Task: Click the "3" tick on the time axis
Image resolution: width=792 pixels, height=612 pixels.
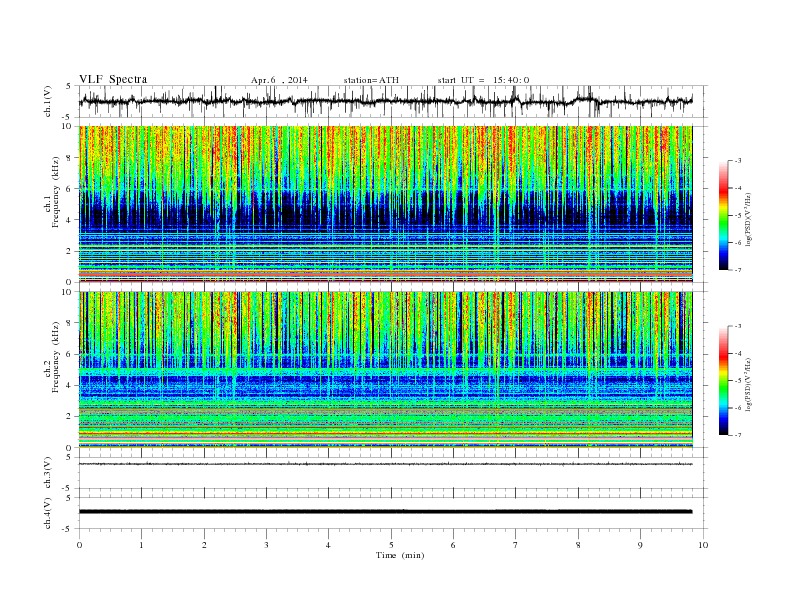Action: [x=266, y=545]
